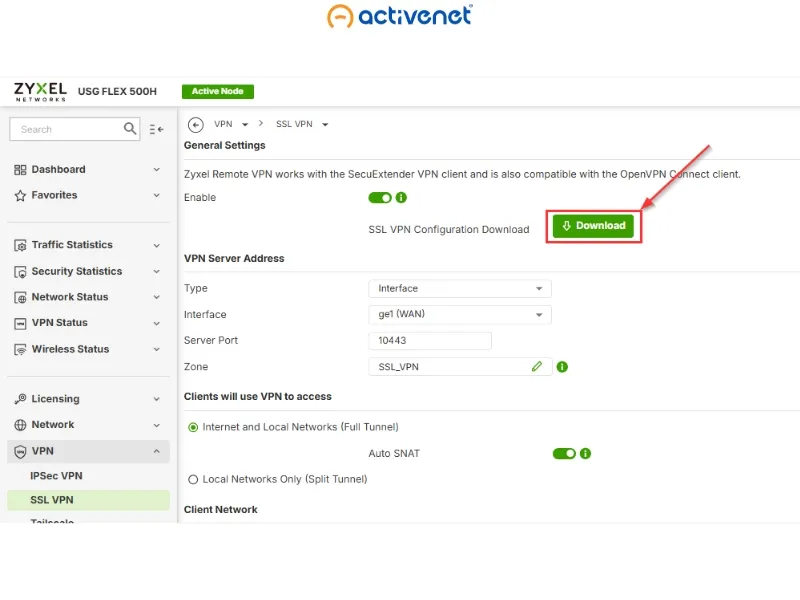Click the activenet logo
Image resolution: width=800 pixels, height=600 pixels.
[x=399, y=15]
